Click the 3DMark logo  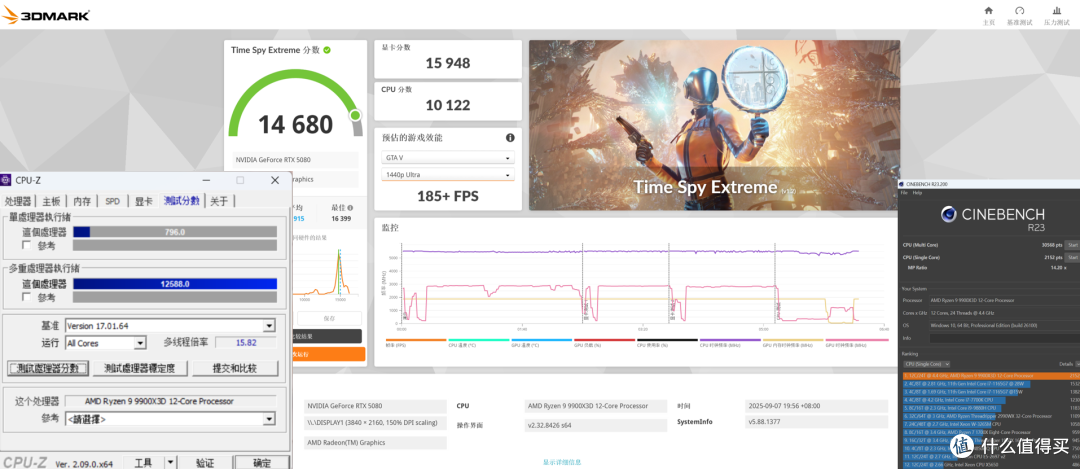pyautogui.click(x=45, y=15)
